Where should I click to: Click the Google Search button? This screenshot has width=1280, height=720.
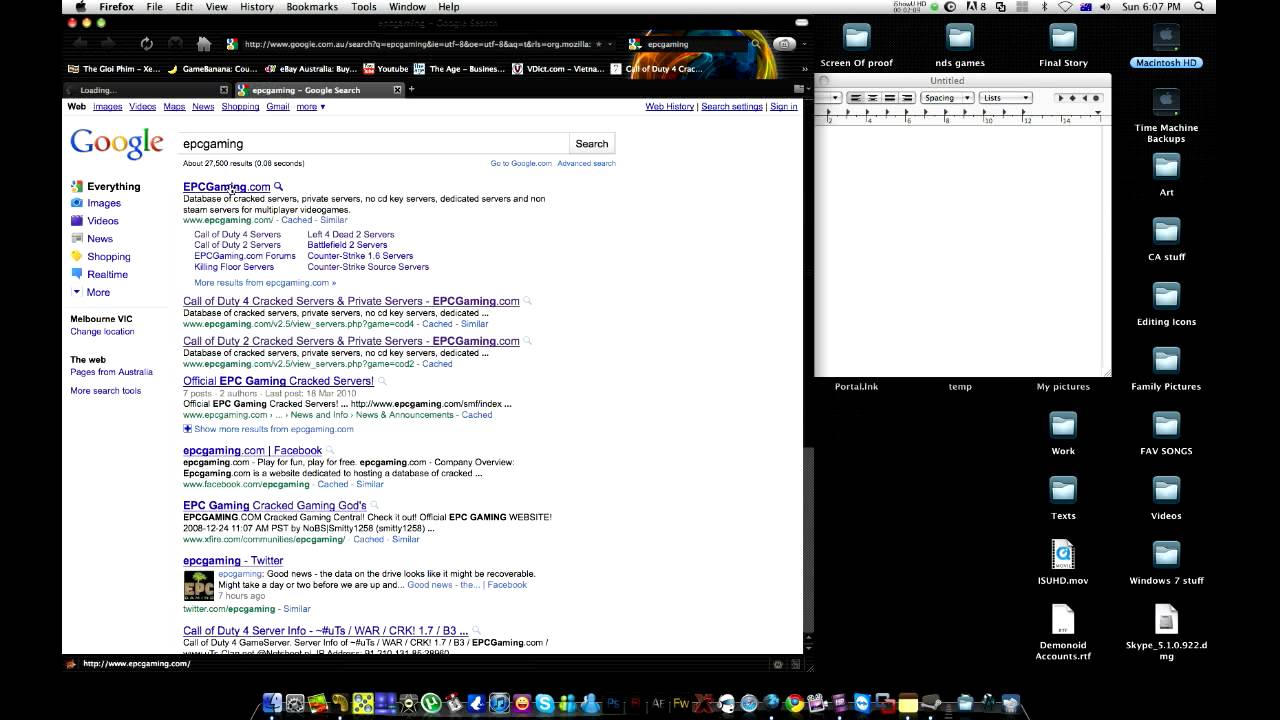pos(591,144)
